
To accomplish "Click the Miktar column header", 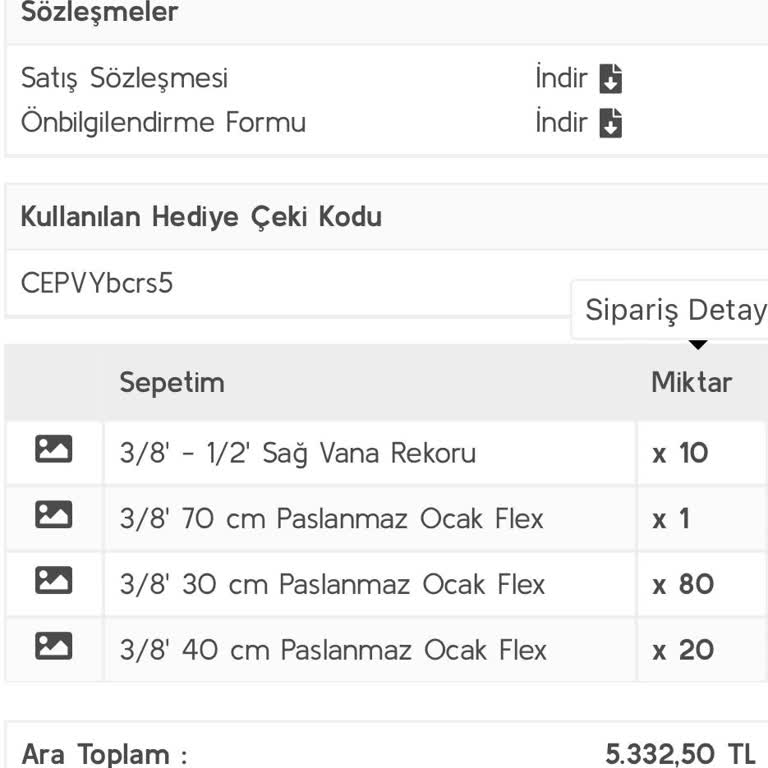I will pos(692,382).
